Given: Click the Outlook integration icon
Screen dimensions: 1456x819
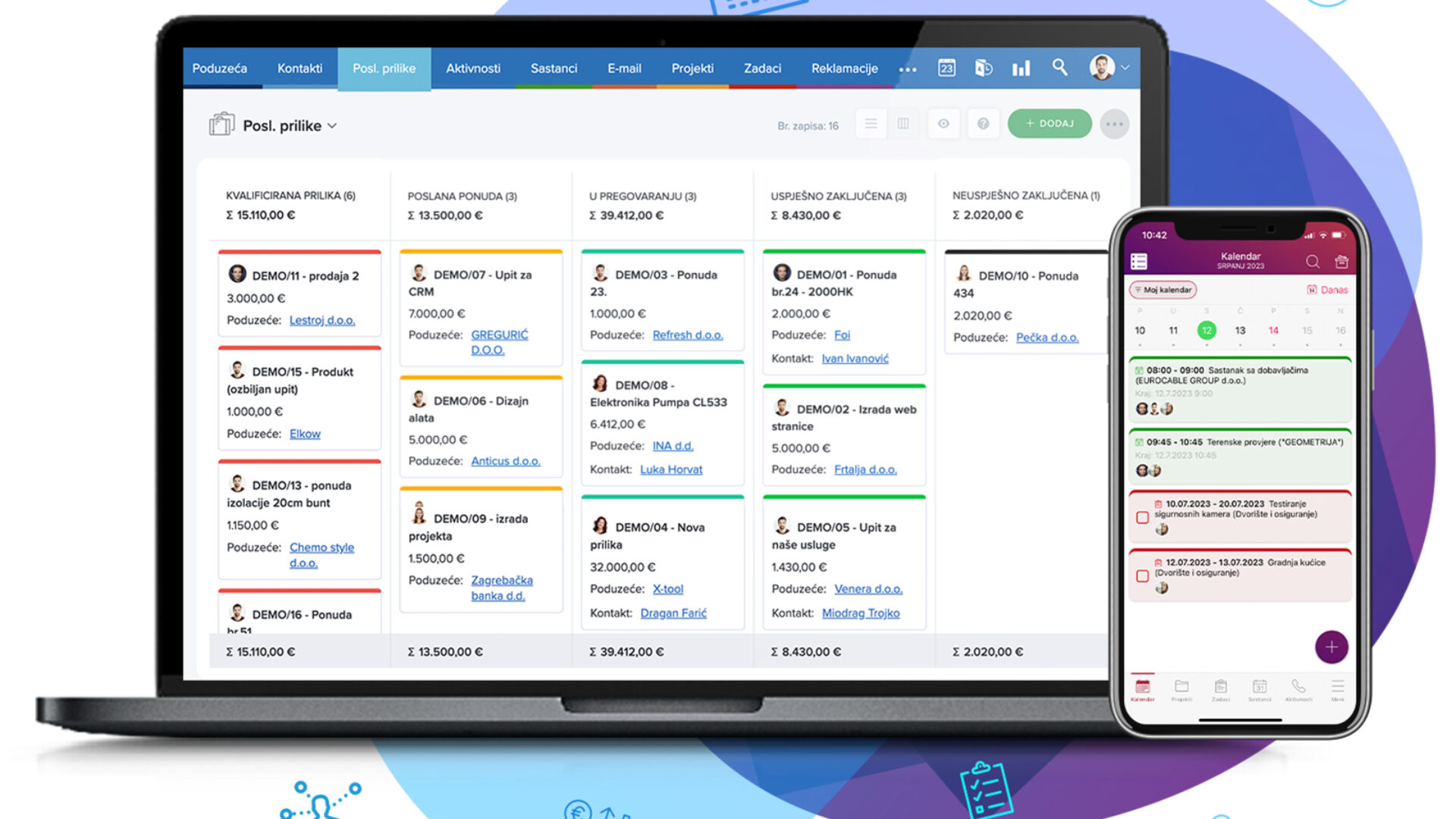Looking at the screenshot, I should [984, 68].
